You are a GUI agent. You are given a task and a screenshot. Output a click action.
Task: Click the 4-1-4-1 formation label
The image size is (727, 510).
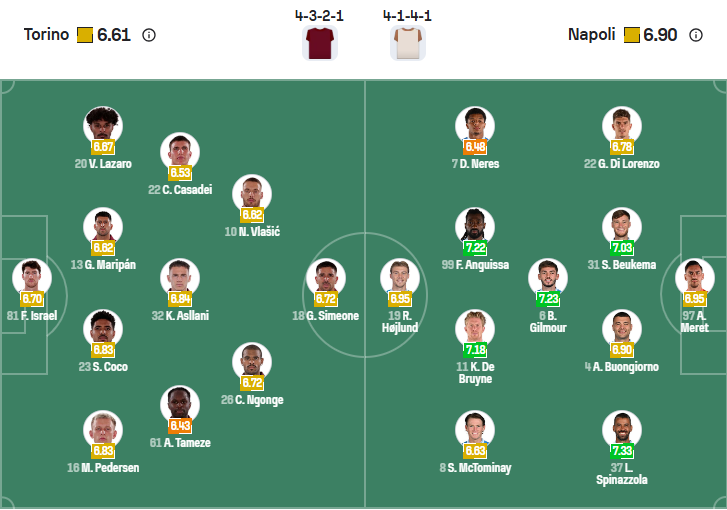click(x=407, y=16)
